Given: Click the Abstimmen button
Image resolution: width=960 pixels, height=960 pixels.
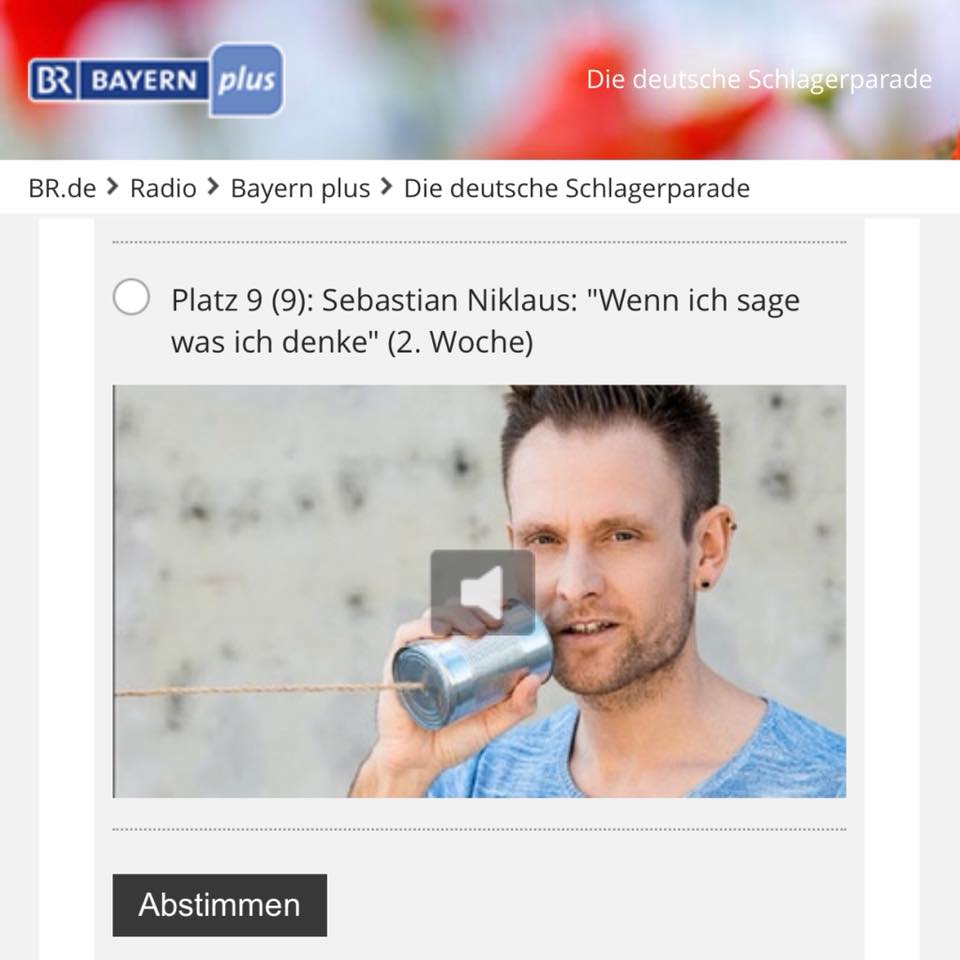Looking at the screenshot, I should point(220,905).
